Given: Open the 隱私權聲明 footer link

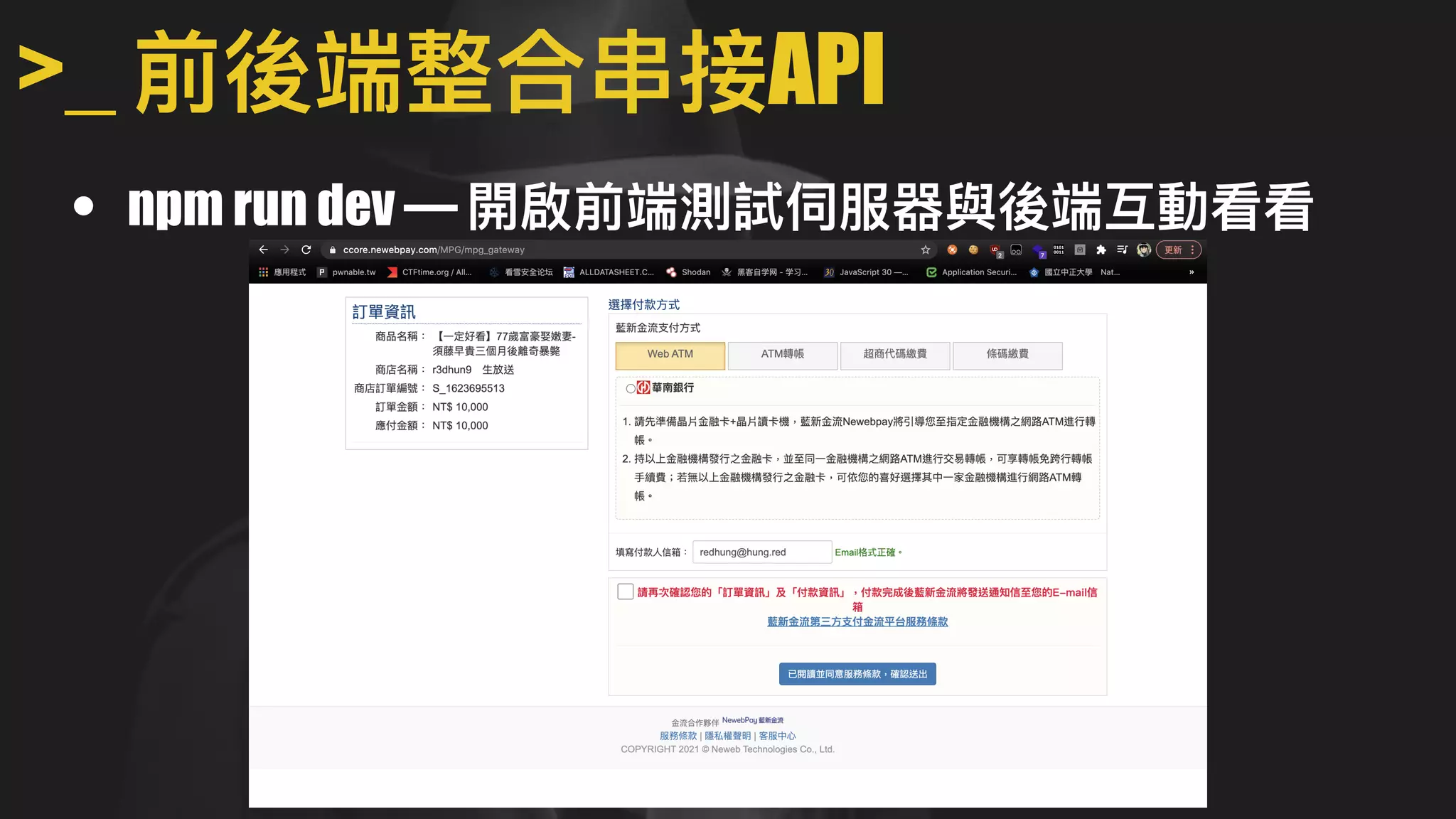Looking at the screenshot, I should tap(727, 736).
